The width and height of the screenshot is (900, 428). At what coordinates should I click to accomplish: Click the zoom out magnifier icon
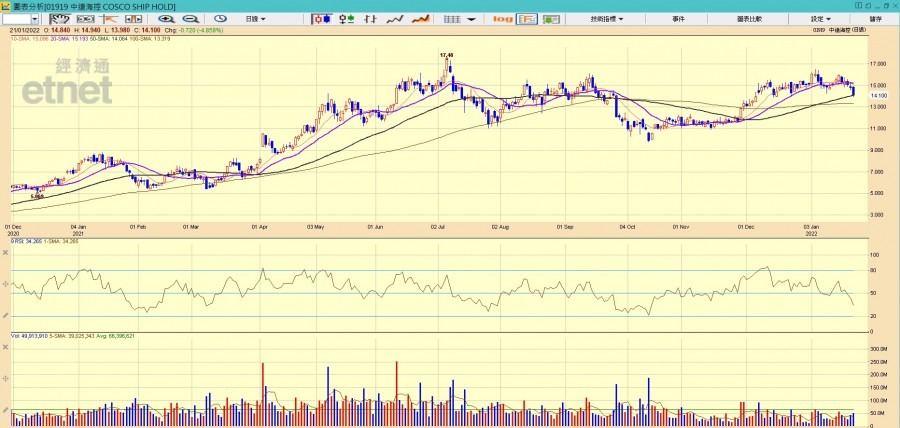(x=186, y=19)
